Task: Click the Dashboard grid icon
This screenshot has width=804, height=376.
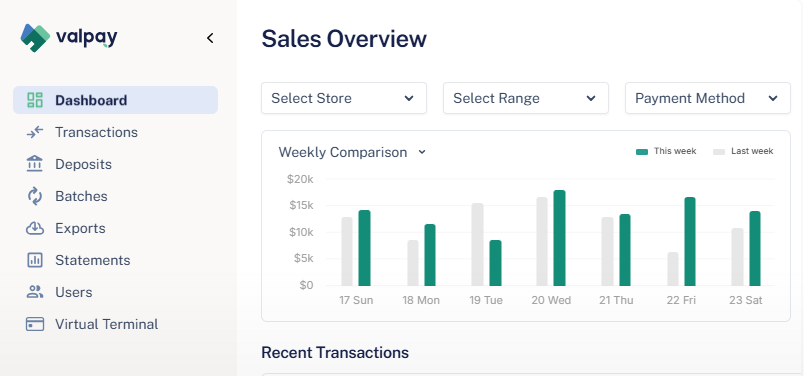Action: click(x=35, y=100)
